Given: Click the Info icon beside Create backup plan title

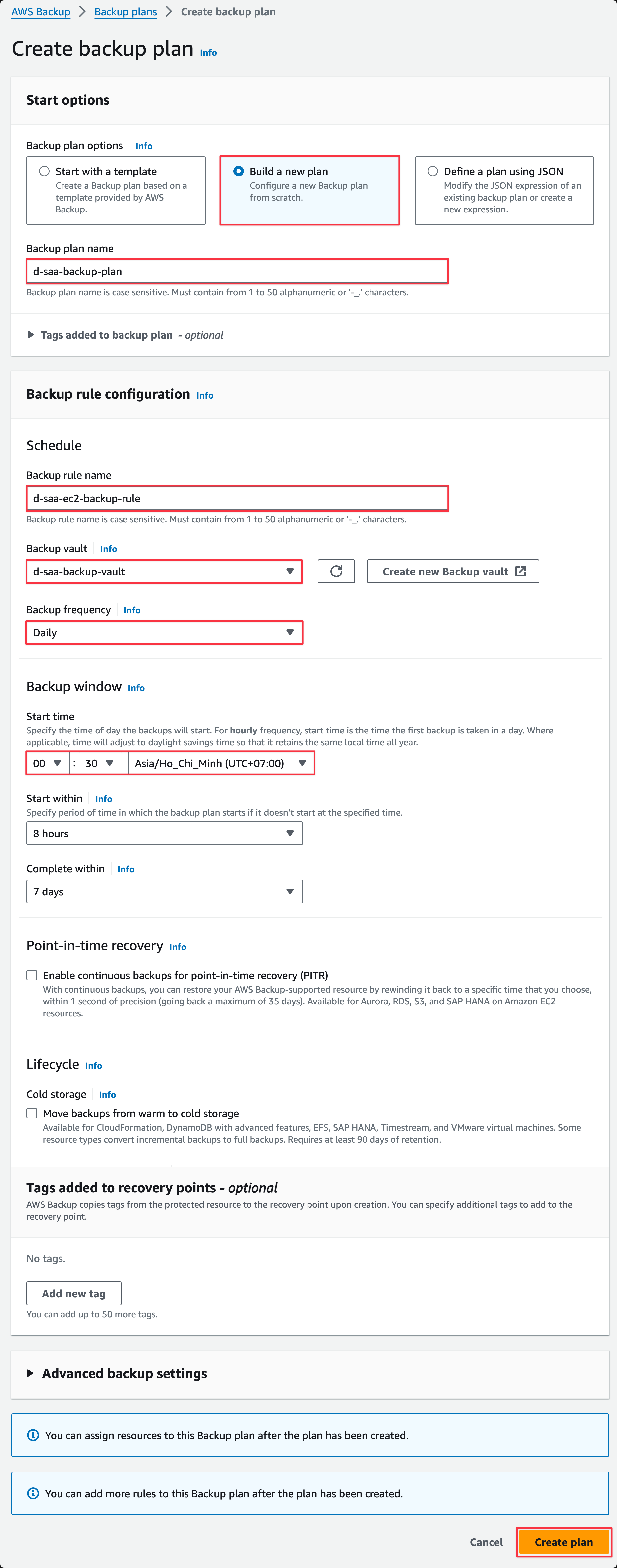Looking at the screenshot, I should (x=208, y=53).
